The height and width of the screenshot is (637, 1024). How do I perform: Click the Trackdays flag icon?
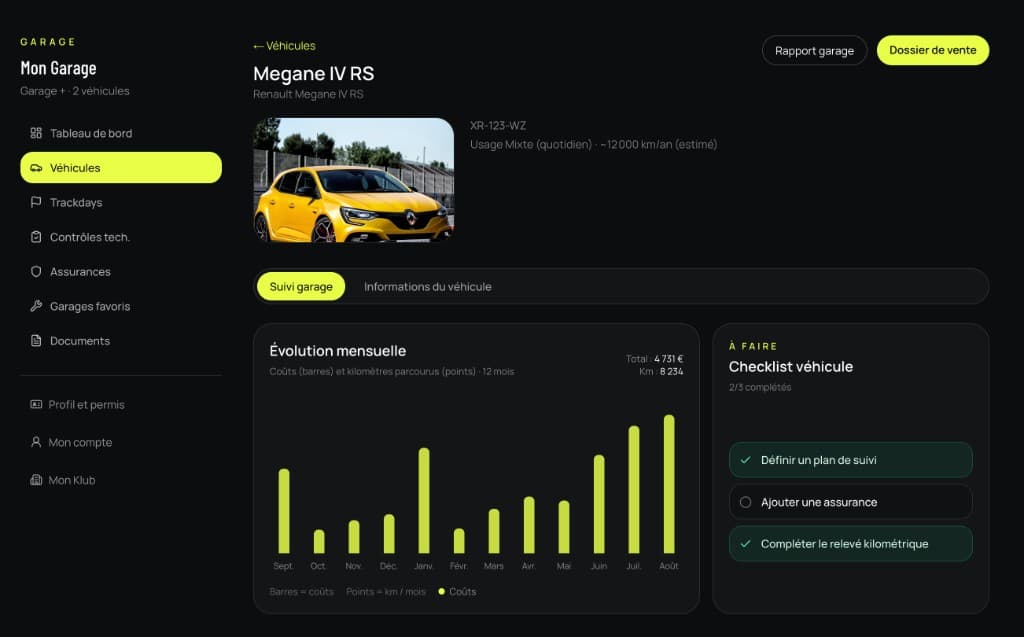[36, 203]
